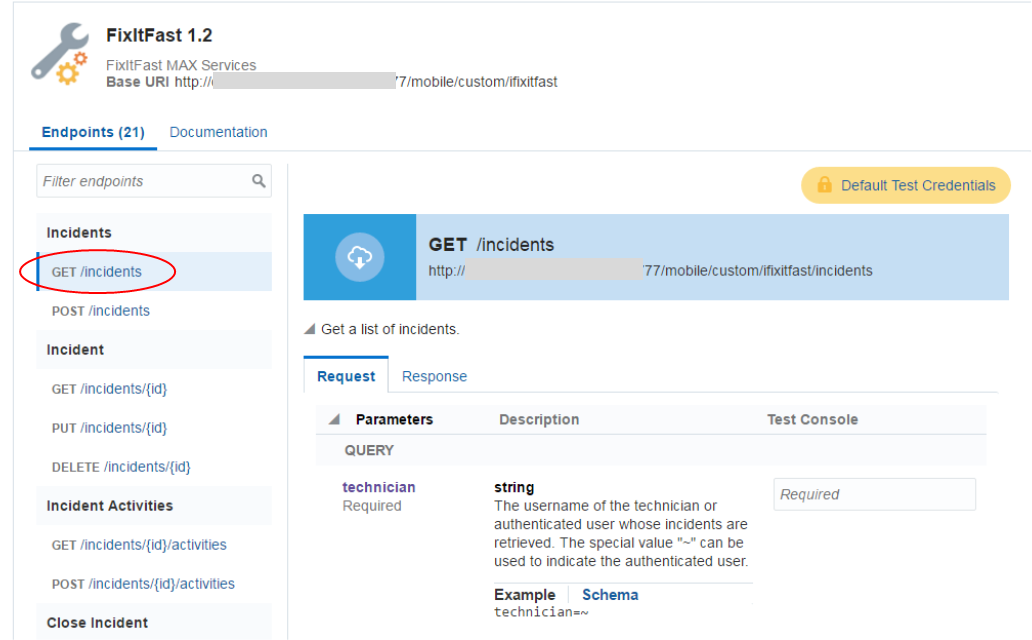Focus the Filter endpoints search field
This screenshot has width=1032, height=640.
(154, 181)
